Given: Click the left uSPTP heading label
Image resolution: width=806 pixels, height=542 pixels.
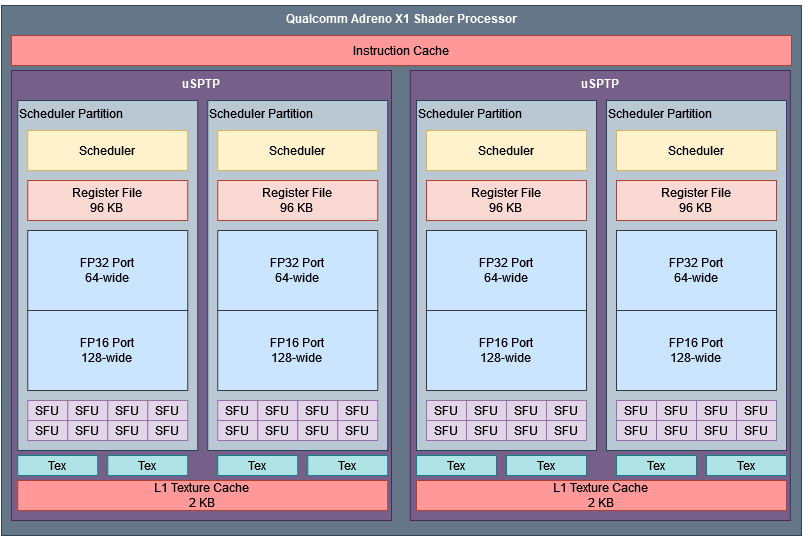Looking at the screenshot, I should [x=201, y=84].
